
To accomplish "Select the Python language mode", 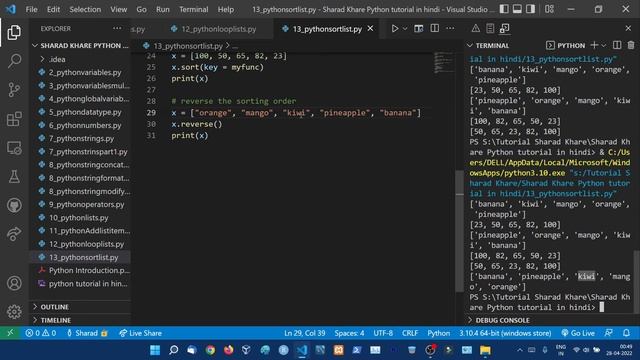I will (438, 333).
